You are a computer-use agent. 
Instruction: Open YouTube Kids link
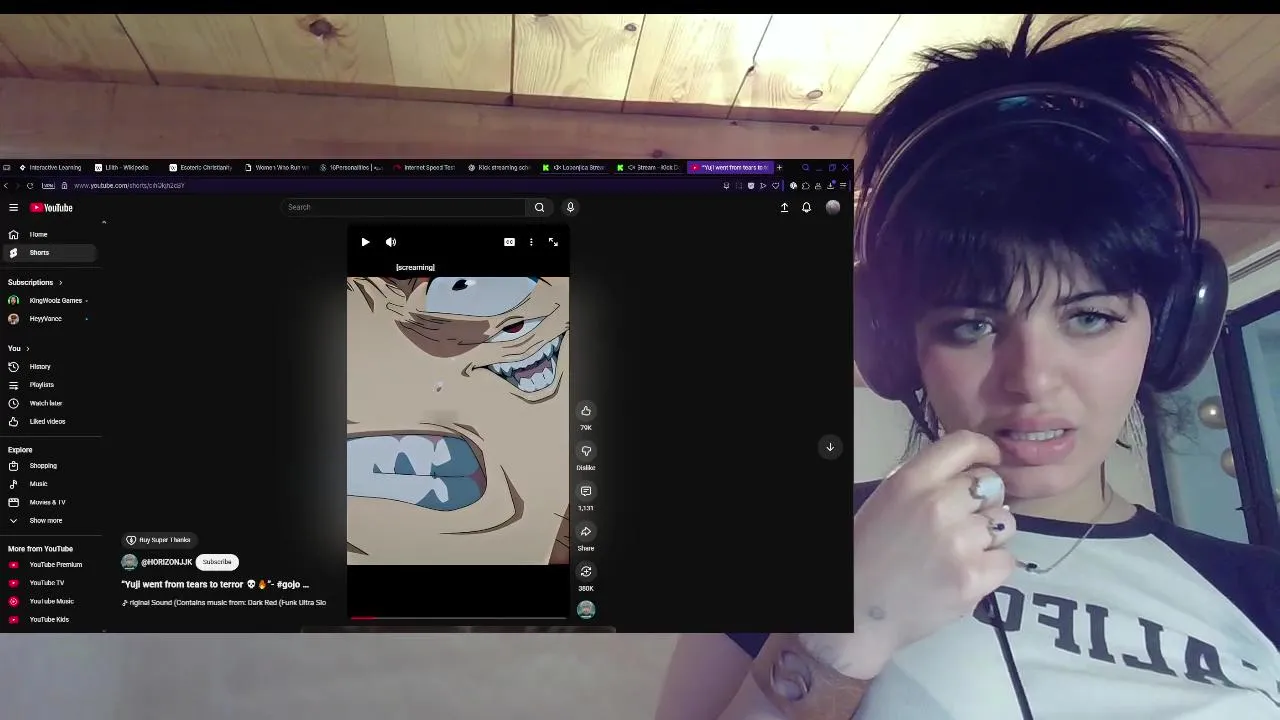point(48,619)
